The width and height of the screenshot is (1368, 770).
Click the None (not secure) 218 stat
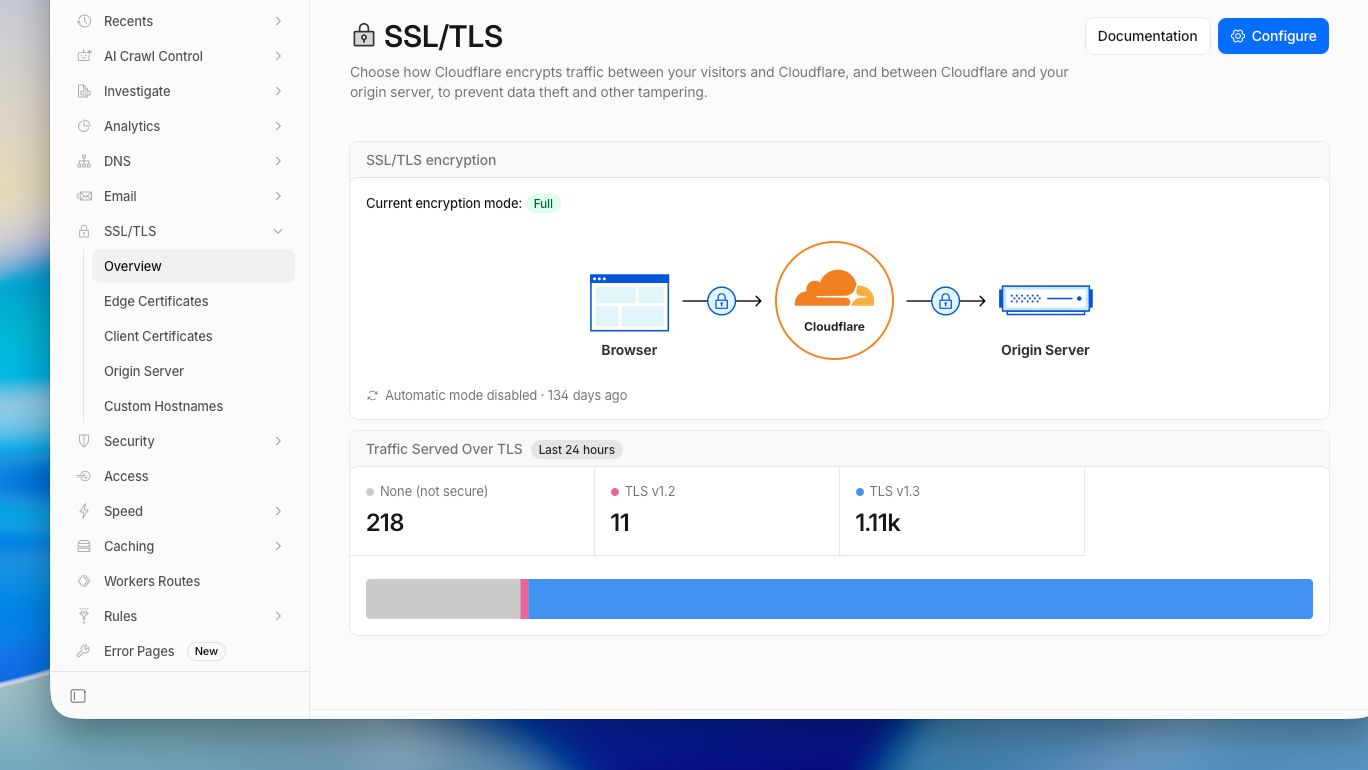coord(472,511)
